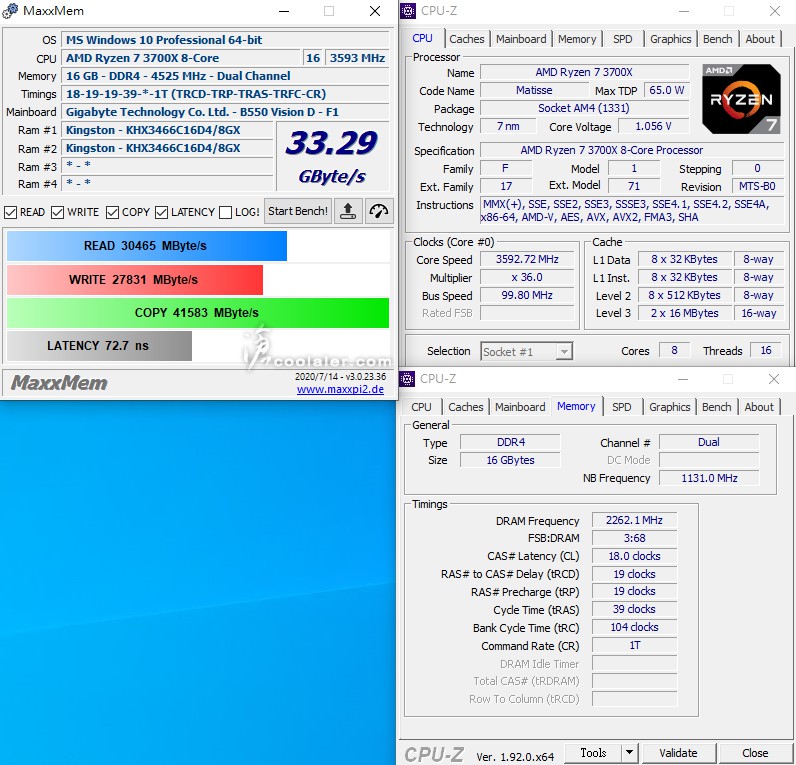Switch to Graphics tab in upper CPU-Z window
The width and height of the screenshot is (796, 765).
[671, 39]
